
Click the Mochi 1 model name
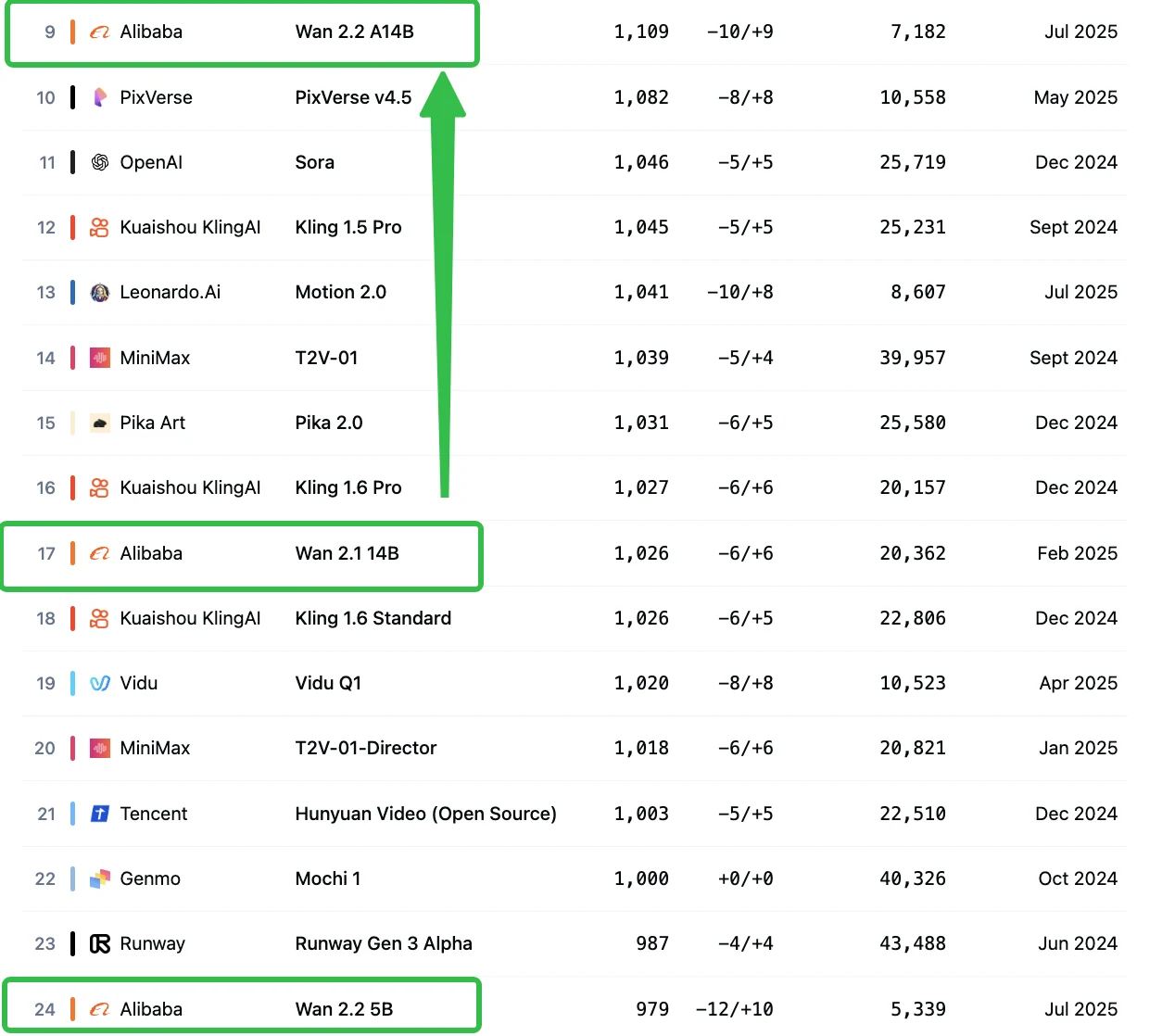pyautogui.click(x=328, y=878)
